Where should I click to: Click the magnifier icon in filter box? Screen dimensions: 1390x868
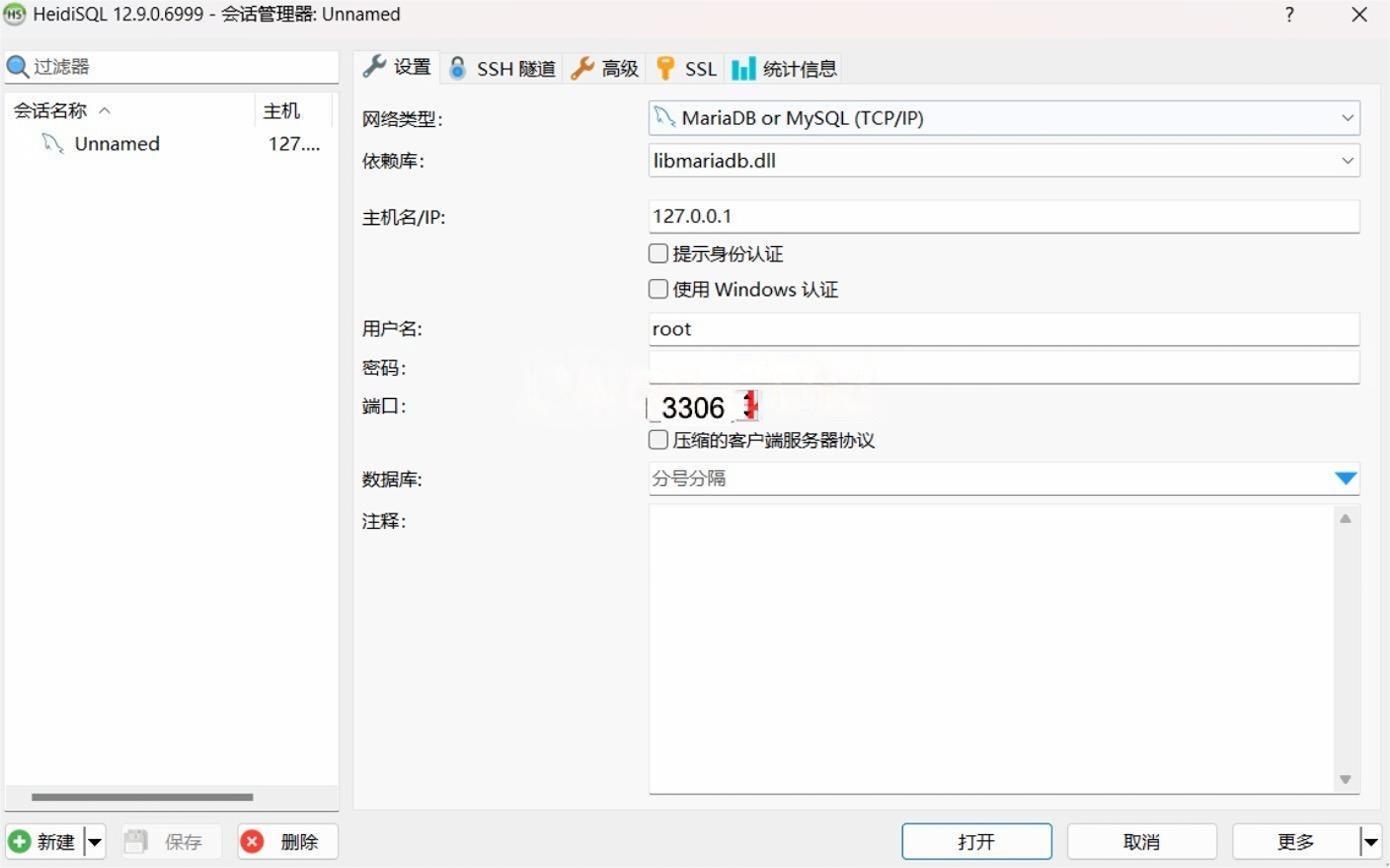tap(18, 67)
